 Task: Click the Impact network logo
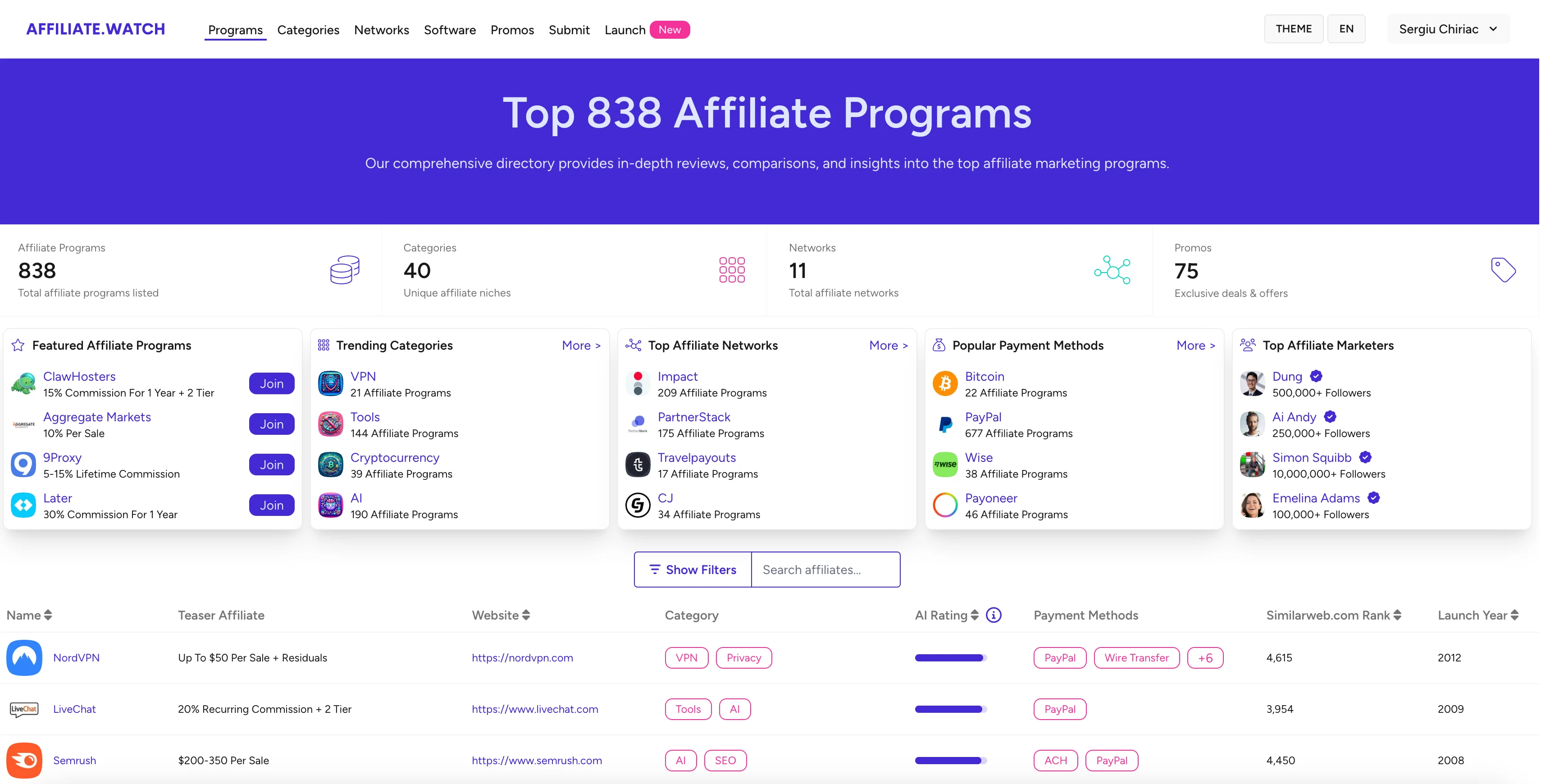[x=638, y=384]
